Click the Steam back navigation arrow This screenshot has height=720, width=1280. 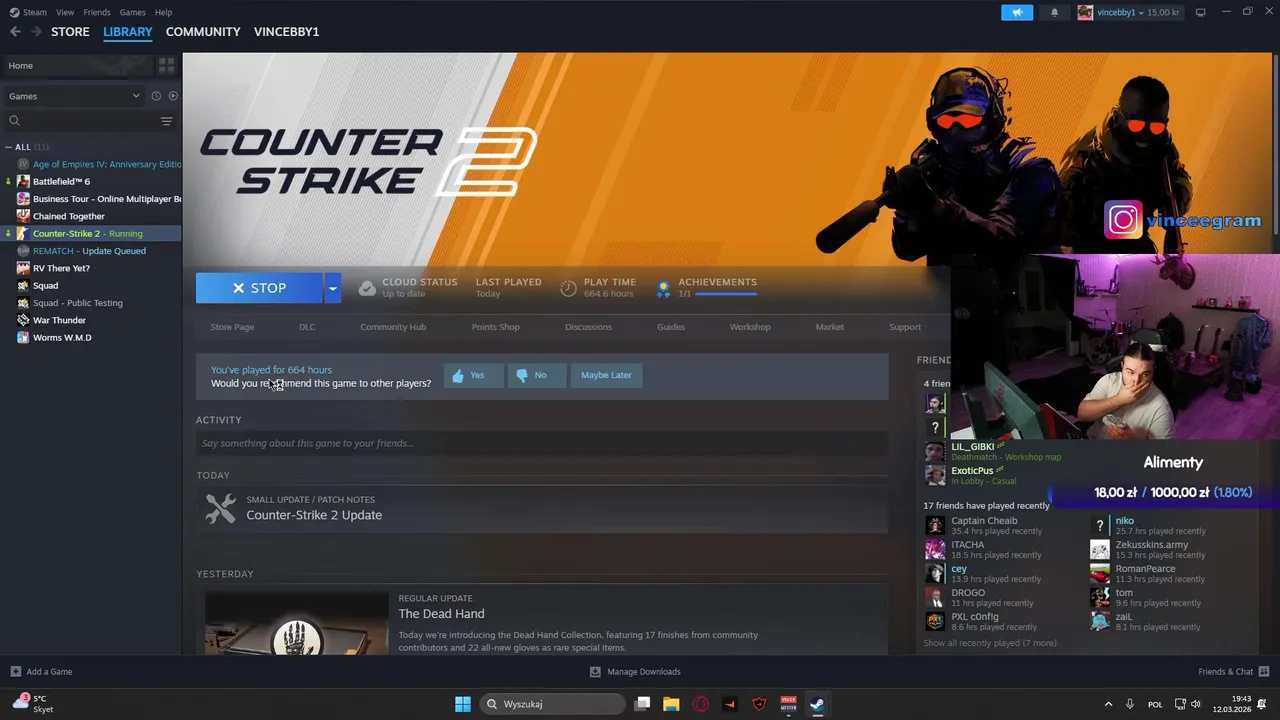tap(15, 32)
